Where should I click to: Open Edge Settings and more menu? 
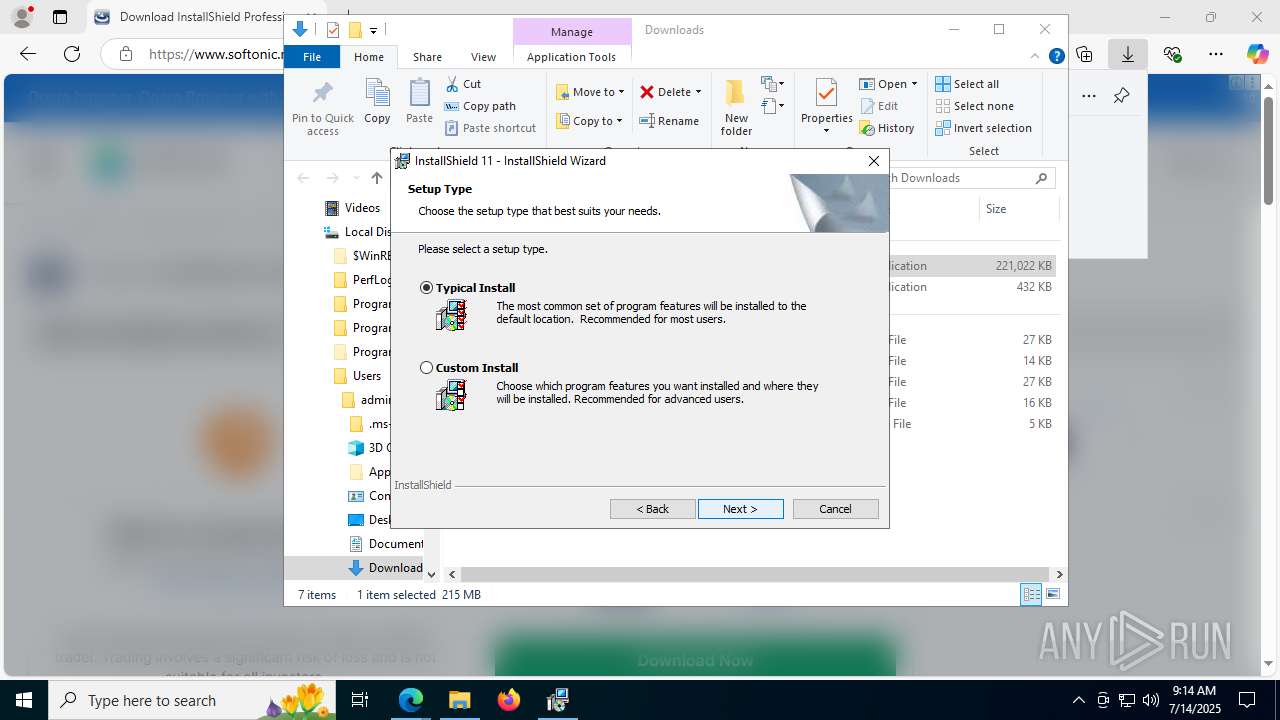click(x=1215, y=54)
